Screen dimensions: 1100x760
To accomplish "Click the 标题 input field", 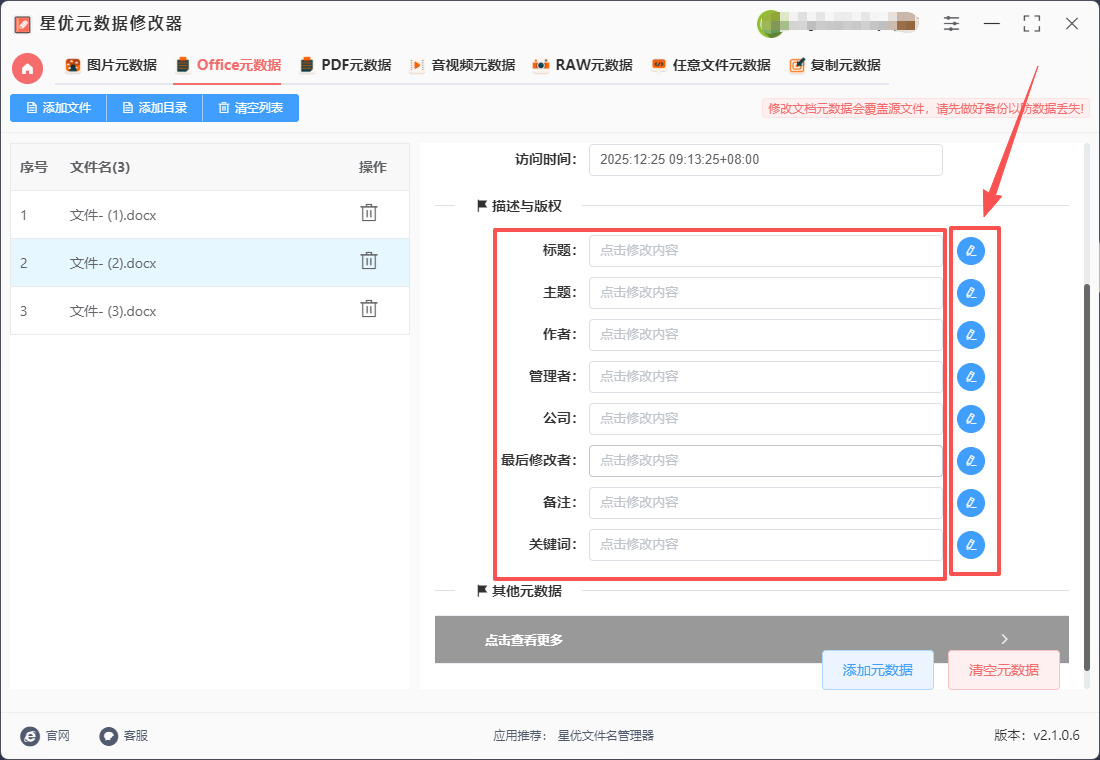I will click(x=765, y=251).
